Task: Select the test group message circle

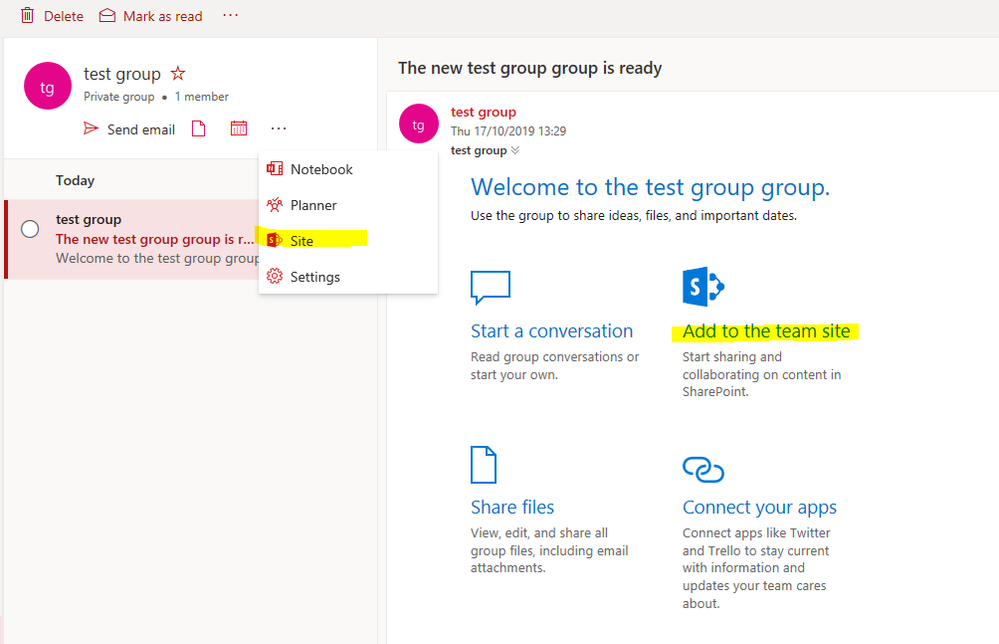Action: (x=30, y=229)
